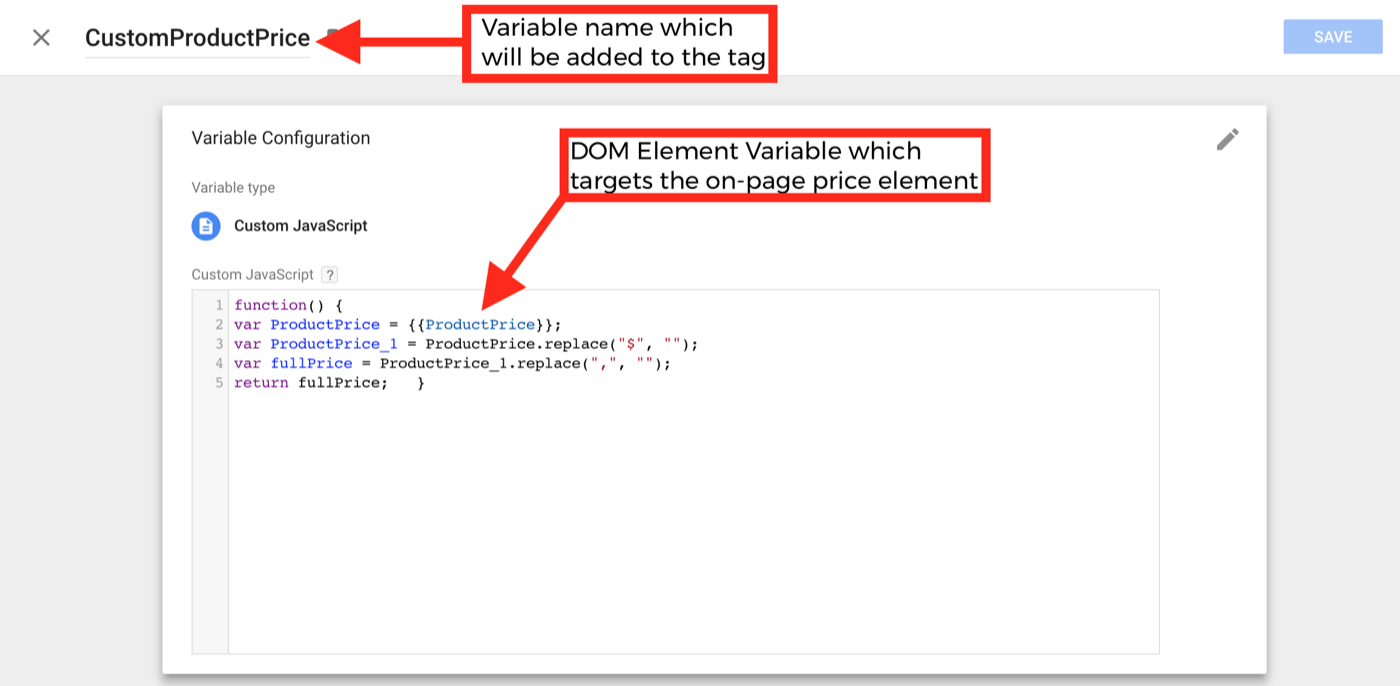Viewport: 1400px width, 686px height.
Task: Click the pencil edit icon in Variable Configuration
Action: click(1227, 139)
